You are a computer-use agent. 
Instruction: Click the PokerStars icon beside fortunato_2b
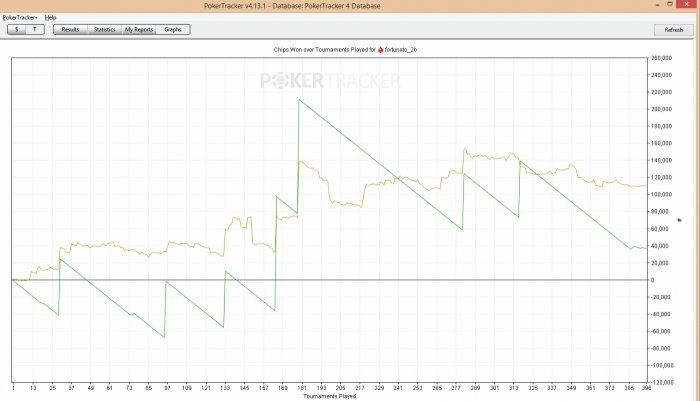[x=380, y=50]
